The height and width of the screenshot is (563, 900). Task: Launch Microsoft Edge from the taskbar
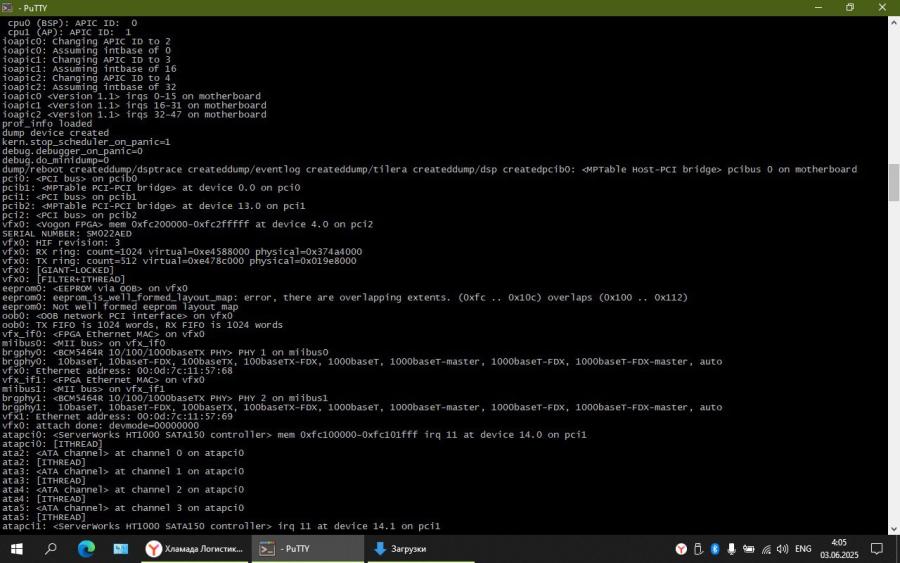click(86, 549)
